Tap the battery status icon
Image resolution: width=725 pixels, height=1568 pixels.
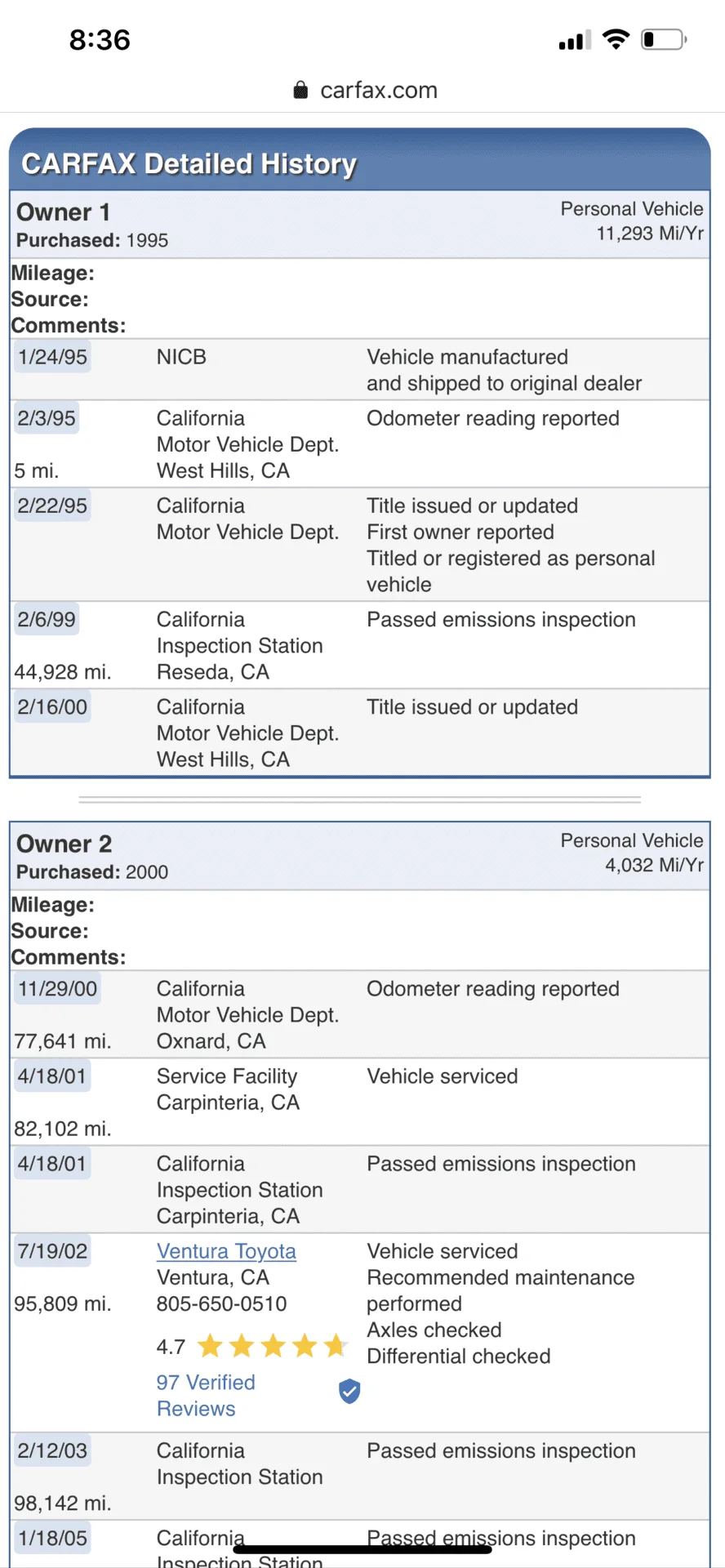coord(663,39)
